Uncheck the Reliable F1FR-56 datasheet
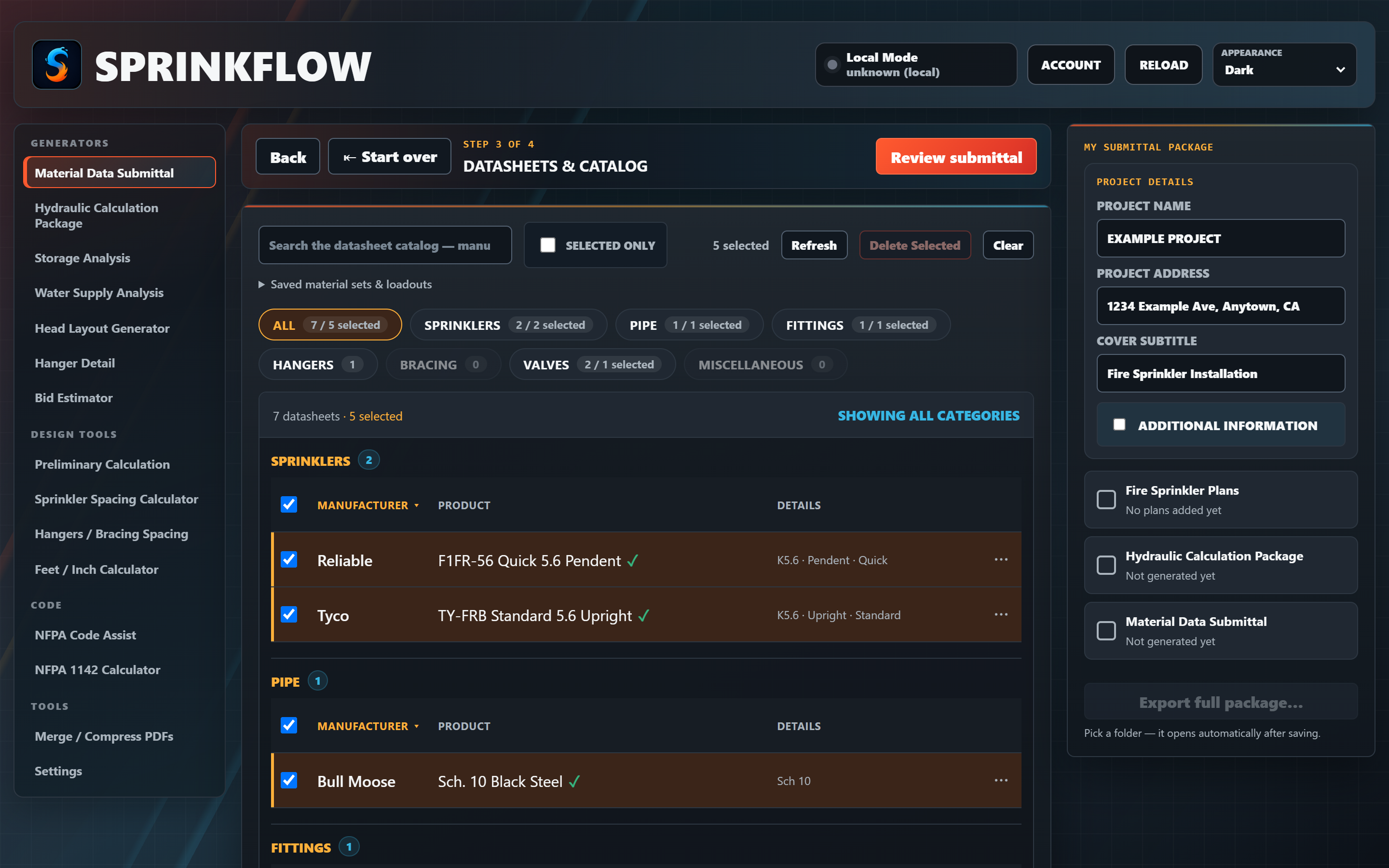Screen dimensions: 1389x868 (x=289, y=560)
